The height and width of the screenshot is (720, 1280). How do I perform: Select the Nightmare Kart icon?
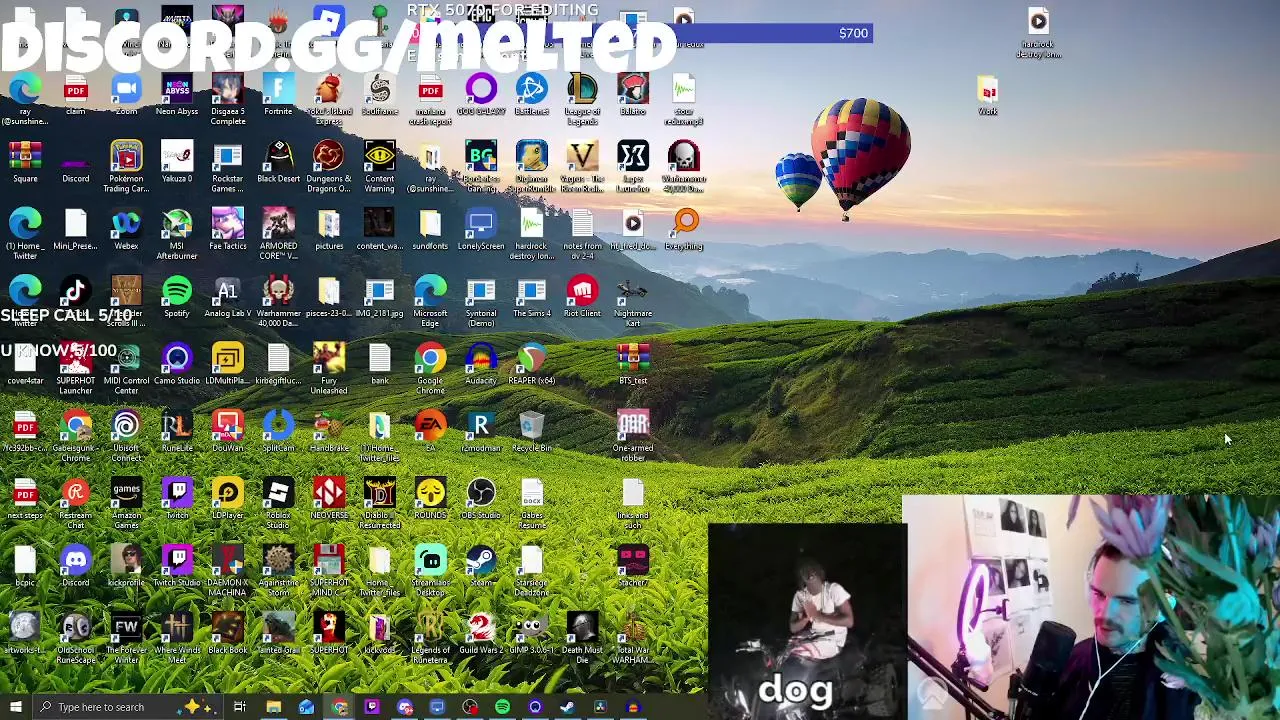(x=633, y=291)
